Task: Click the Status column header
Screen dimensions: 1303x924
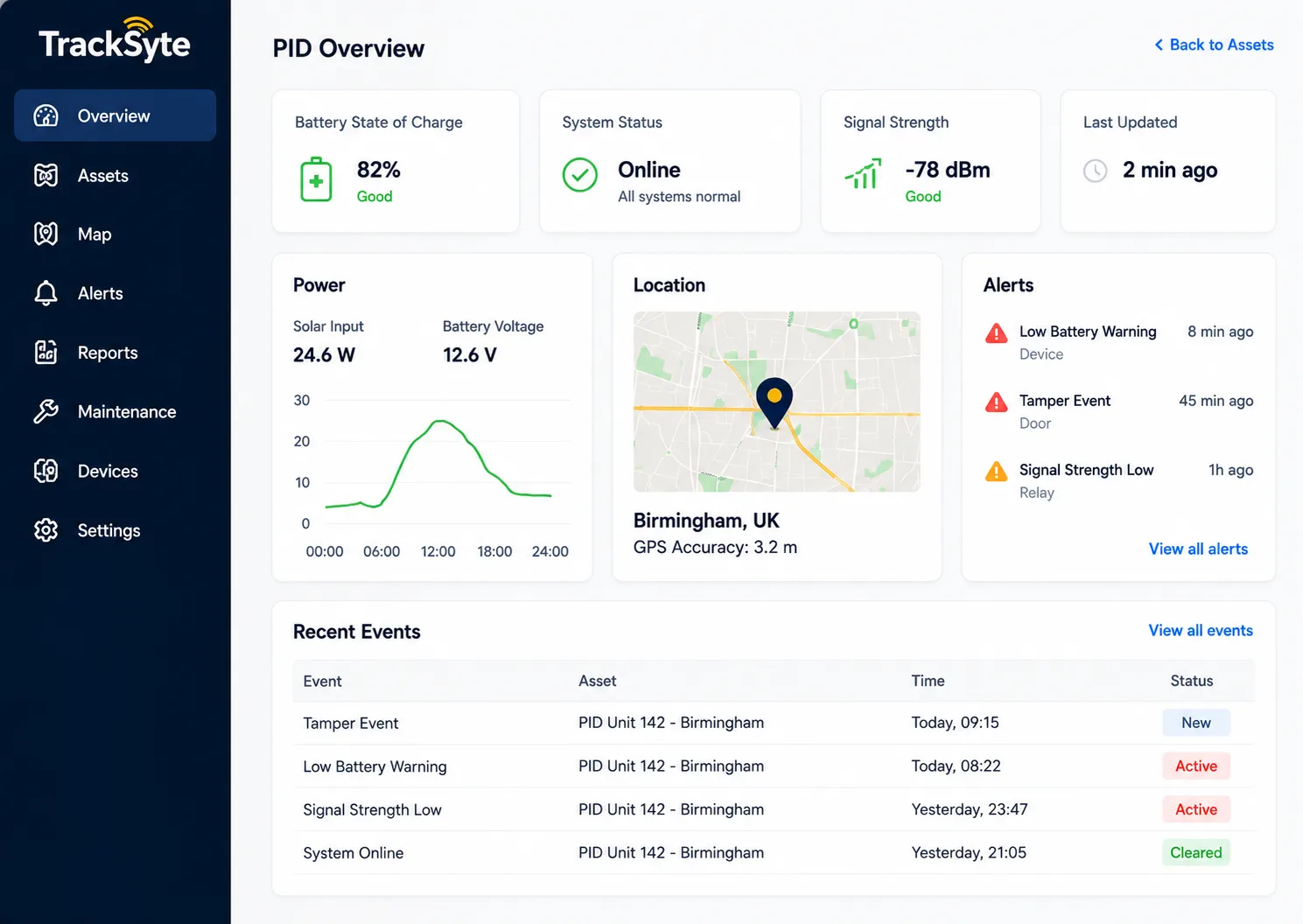Action: (x=1192, y=681)
